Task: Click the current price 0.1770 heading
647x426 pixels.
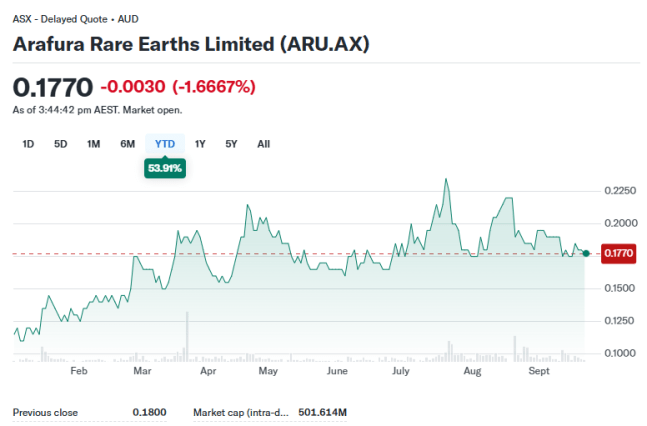Action: 52,88
